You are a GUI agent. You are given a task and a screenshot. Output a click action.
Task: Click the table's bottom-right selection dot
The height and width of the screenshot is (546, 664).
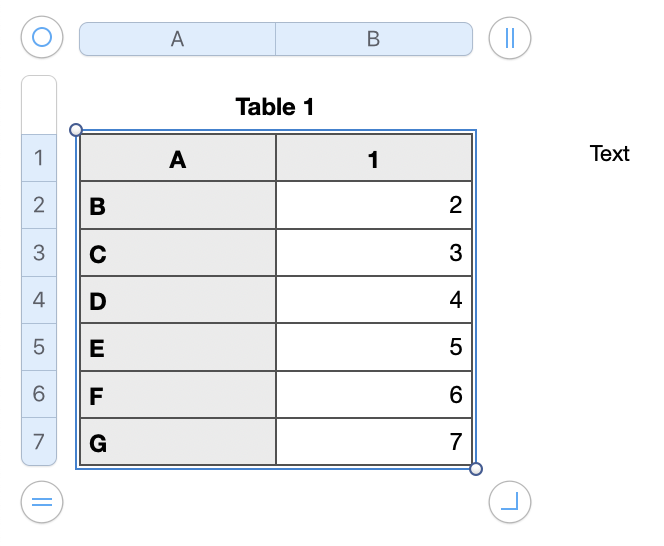[x=476, y=469]
